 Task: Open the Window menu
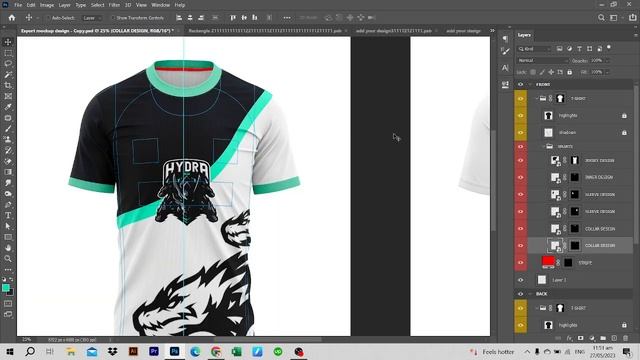click(160, 5)
